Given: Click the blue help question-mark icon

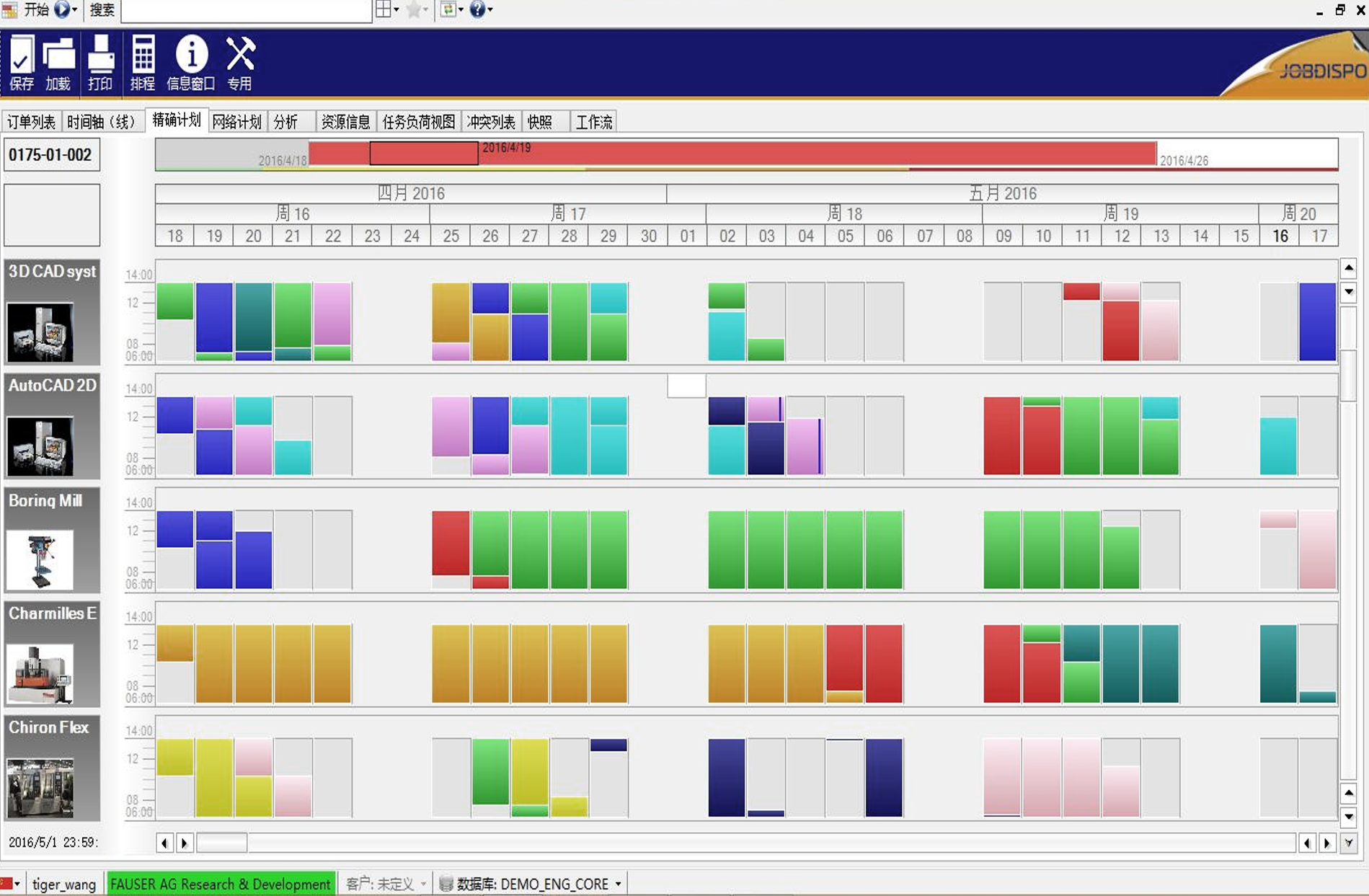Looking at the screenshot, I should click(477, 9).
